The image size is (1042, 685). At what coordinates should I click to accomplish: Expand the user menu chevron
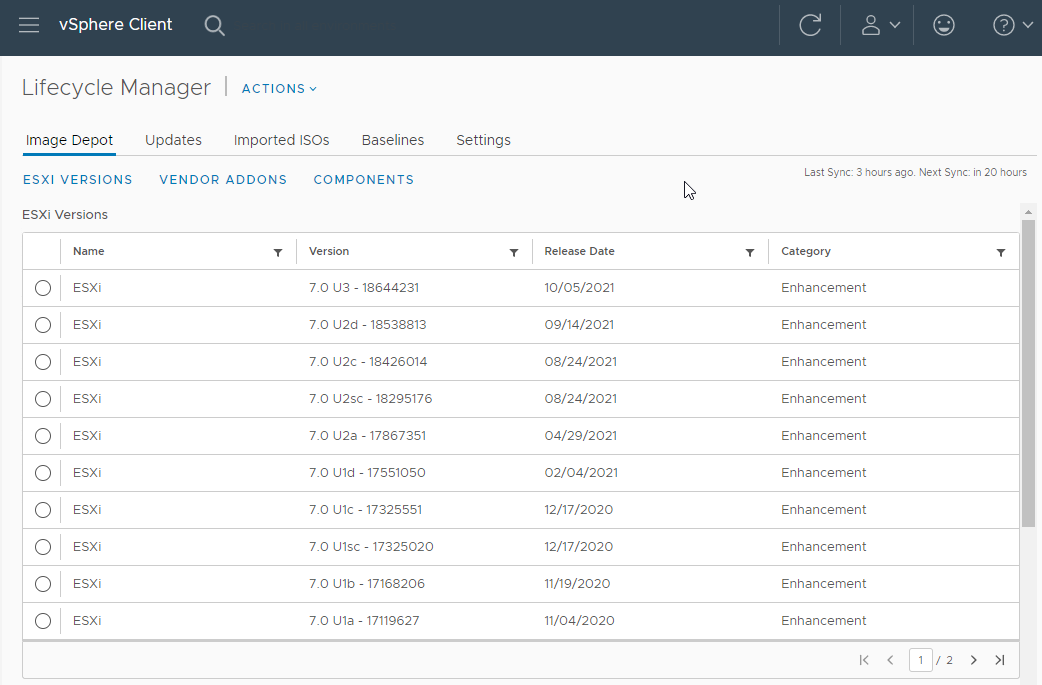click(x=894, y=25)
